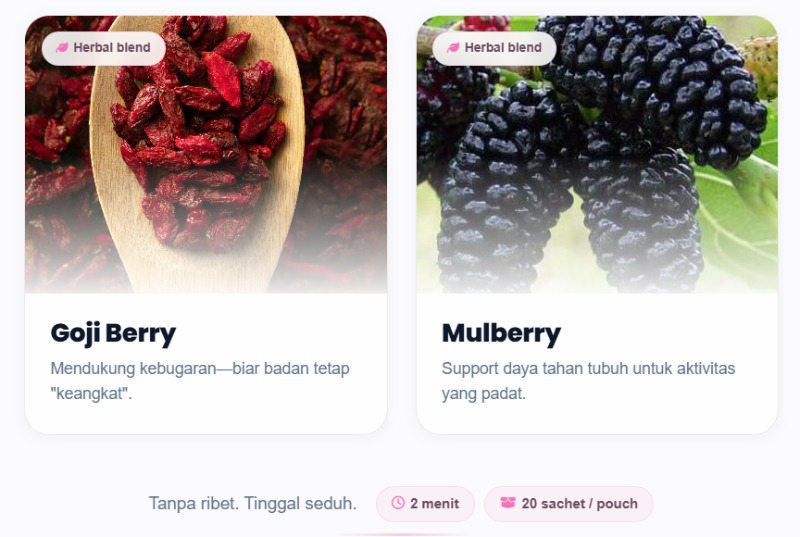Click the box icon beside 20 sachet
Viewport: 800px width, 537px height.
pos(508,503)
